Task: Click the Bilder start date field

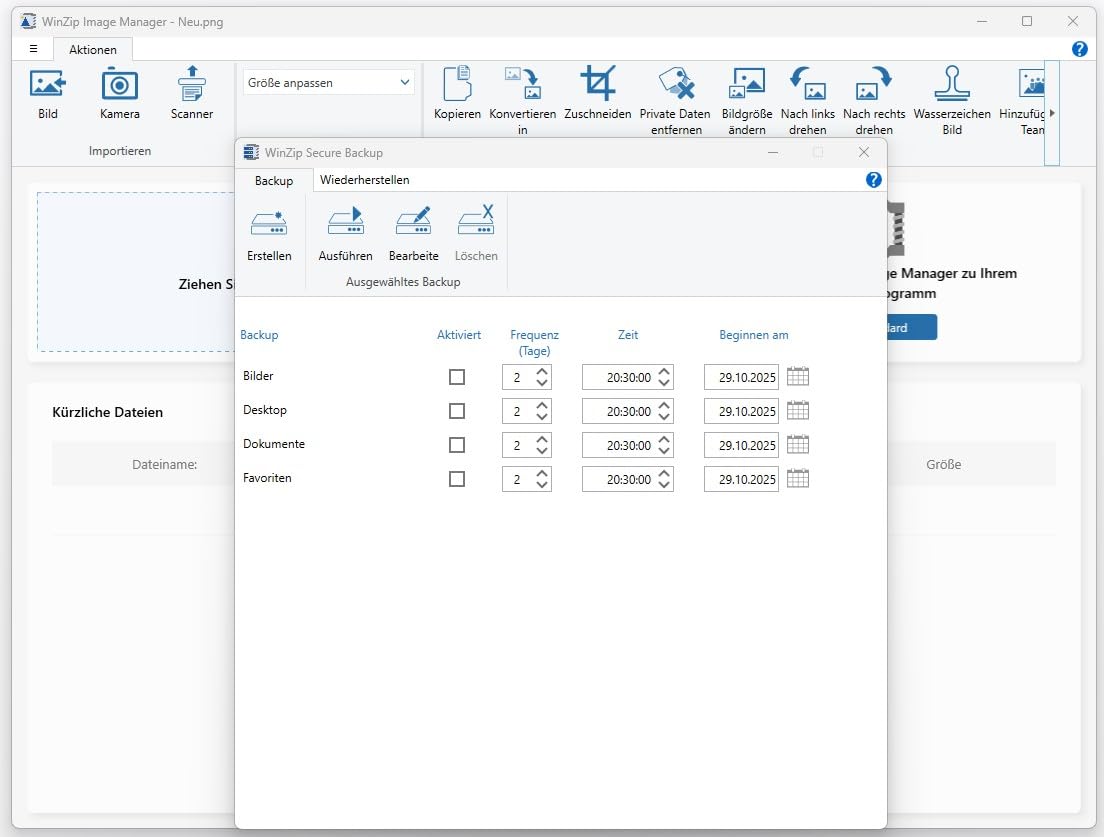Action: [x=741, y=377]
